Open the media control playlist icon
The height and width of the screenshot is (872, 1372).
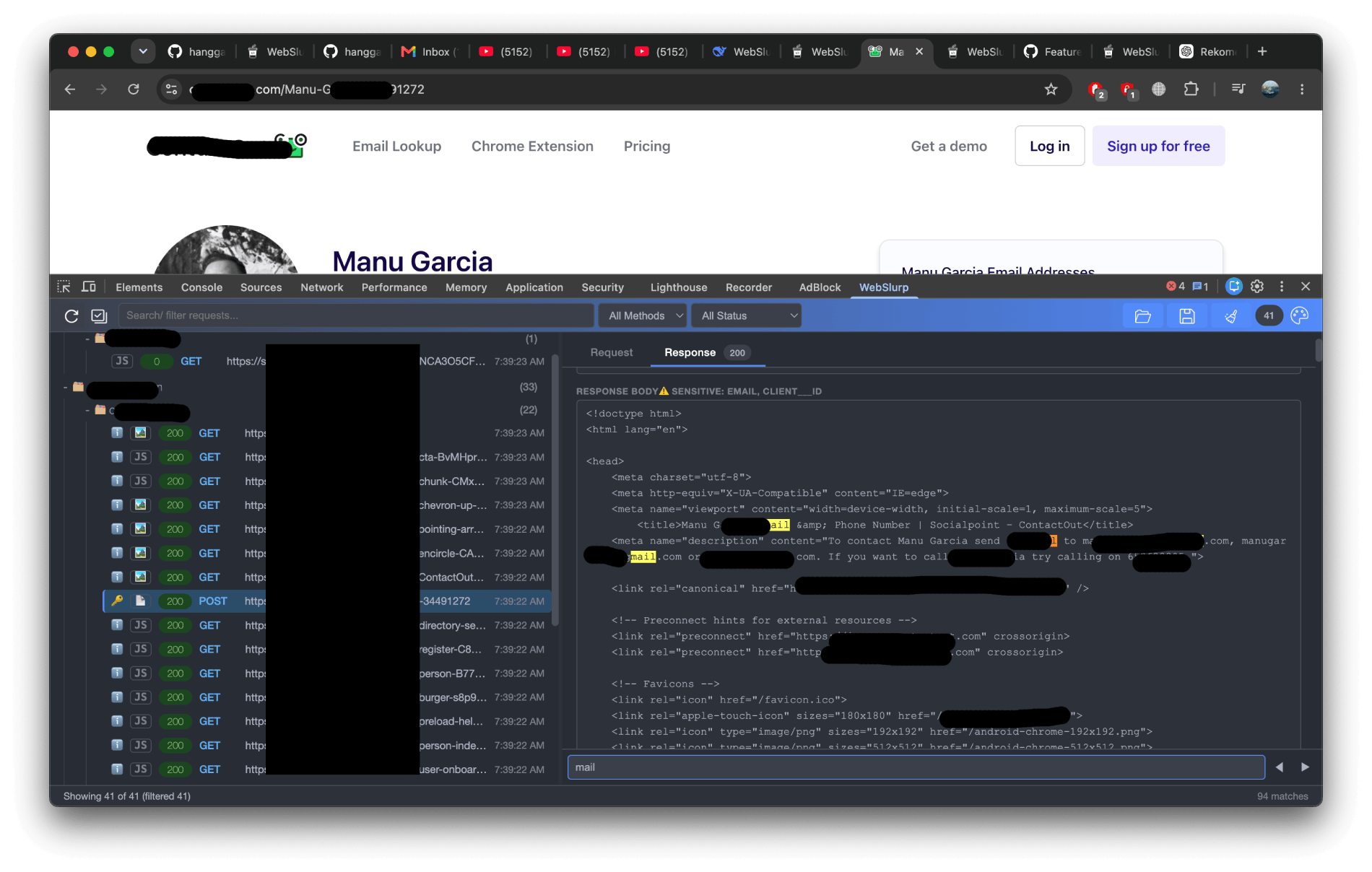point(1238,90)
